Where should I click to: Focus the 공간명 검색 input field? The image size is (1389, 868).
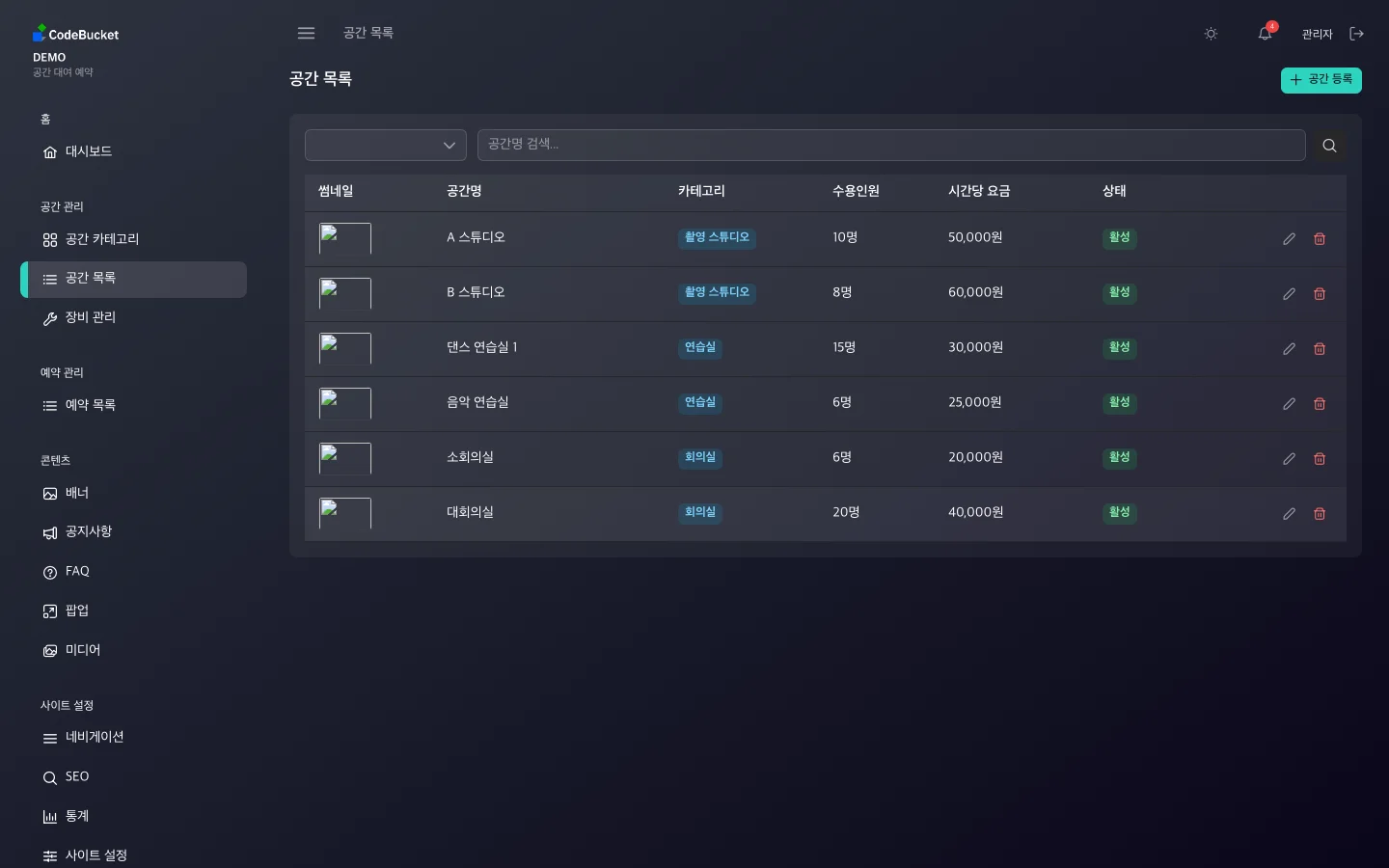click(x=890, y=145)
